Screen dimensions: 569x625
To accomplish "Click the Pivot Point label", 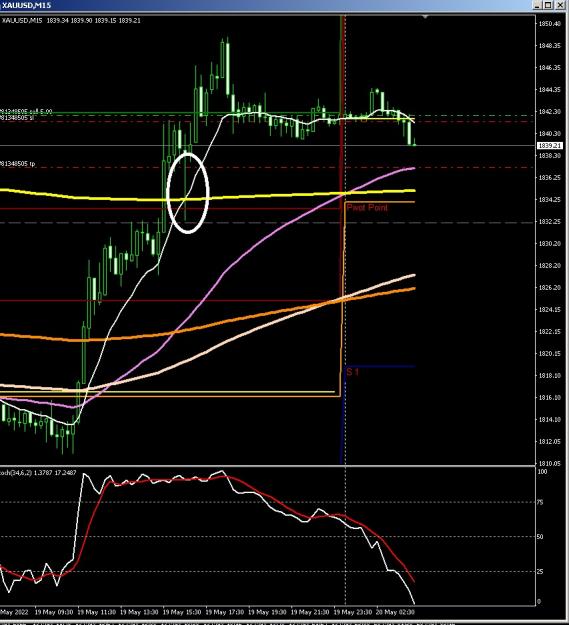I will [367, 207].
